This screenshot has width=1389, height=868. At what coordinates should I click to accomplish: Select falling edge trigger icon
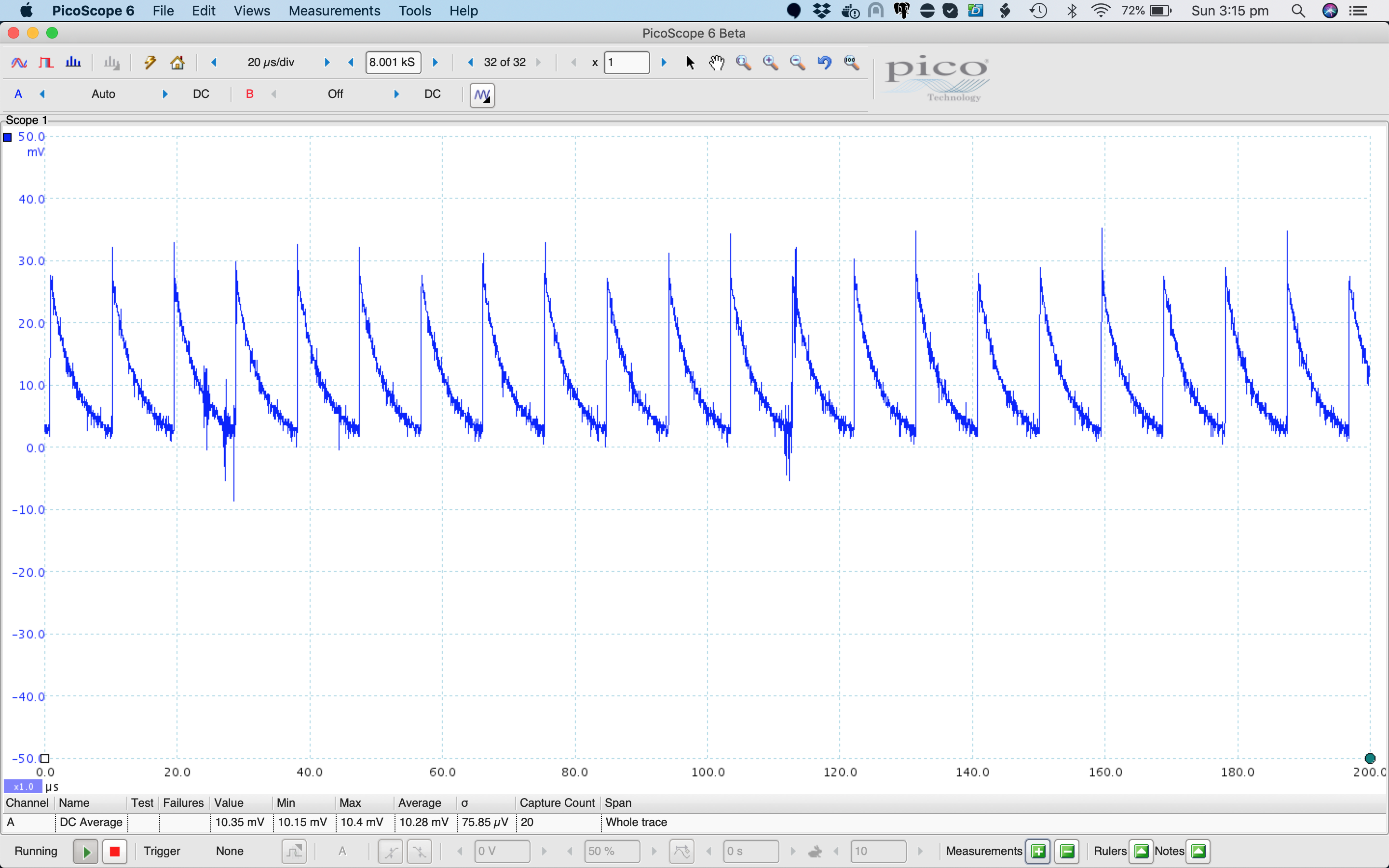(x=420, y=851)
